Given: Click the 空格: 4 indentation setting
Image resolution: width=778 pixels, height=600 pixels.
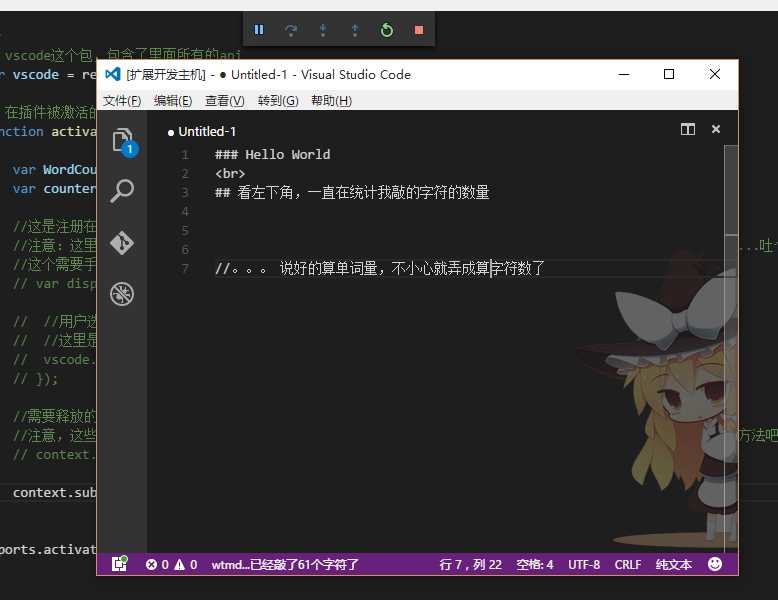Looking at the screenshot, I should click(x=534, y=565).
